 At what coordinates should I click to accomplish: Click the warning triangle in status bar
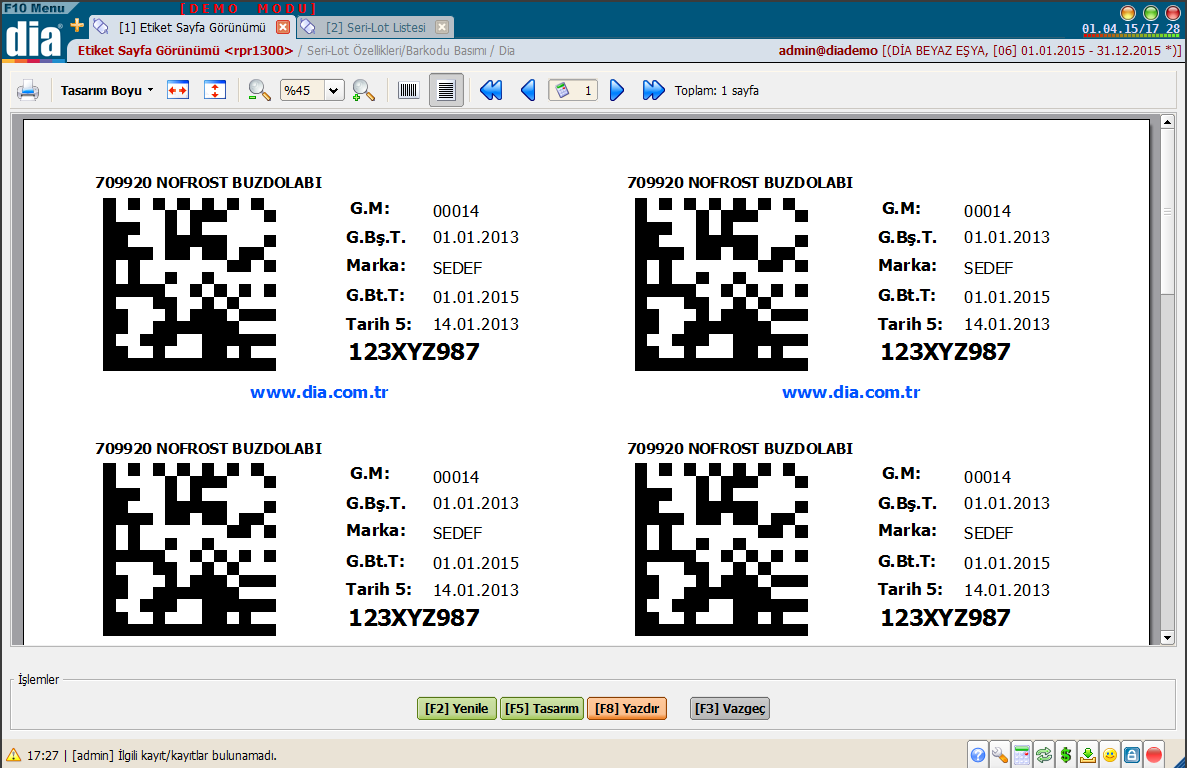(14, 754)
